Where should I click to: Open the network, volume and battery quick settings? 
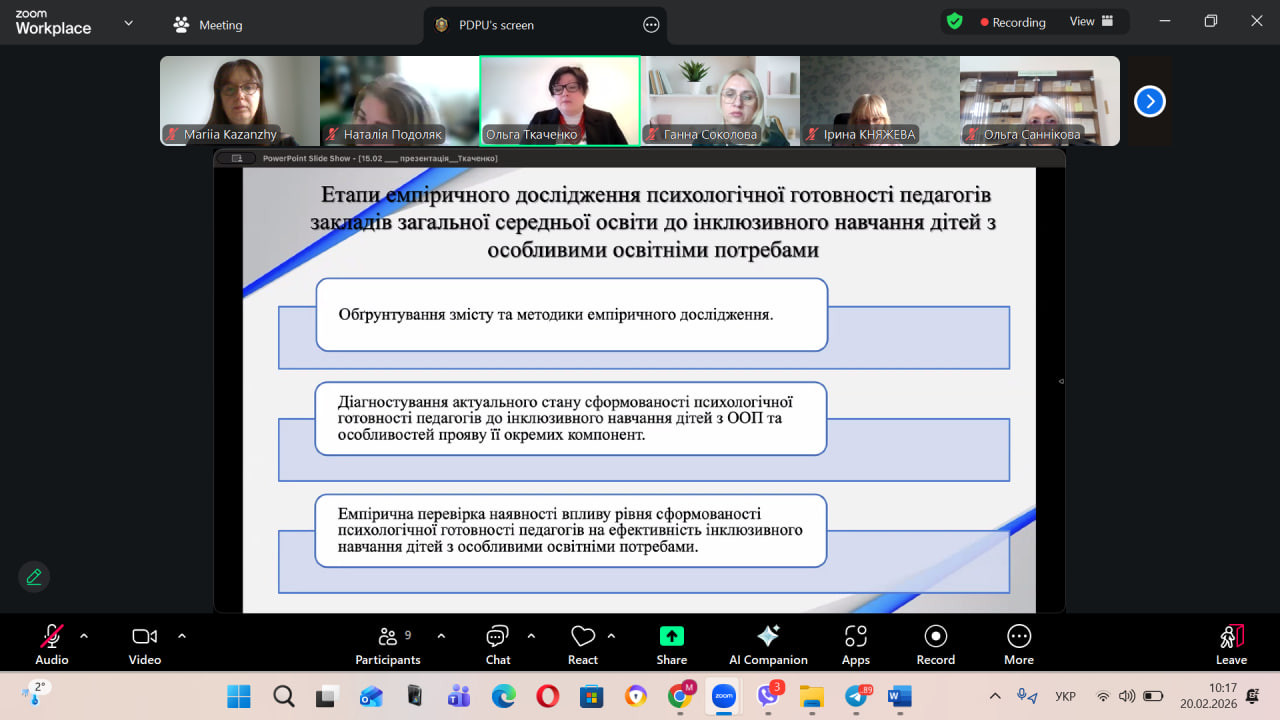coord(1128,696)
